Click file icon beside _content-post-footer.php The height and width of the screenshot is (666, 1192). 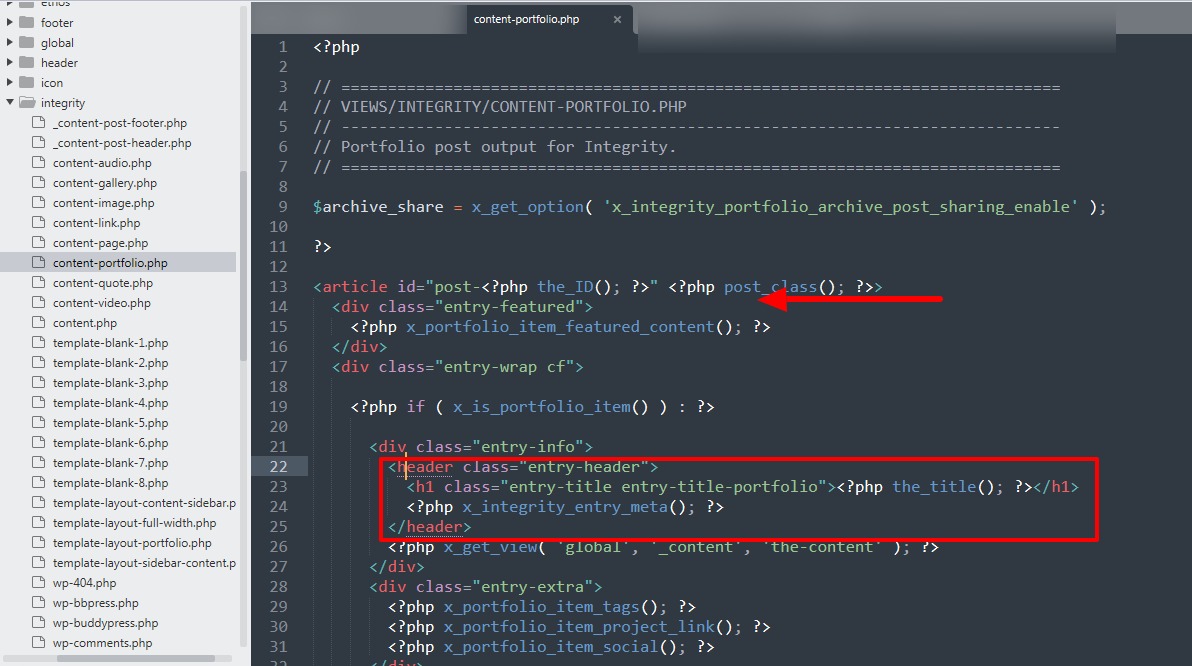point(39,122)
